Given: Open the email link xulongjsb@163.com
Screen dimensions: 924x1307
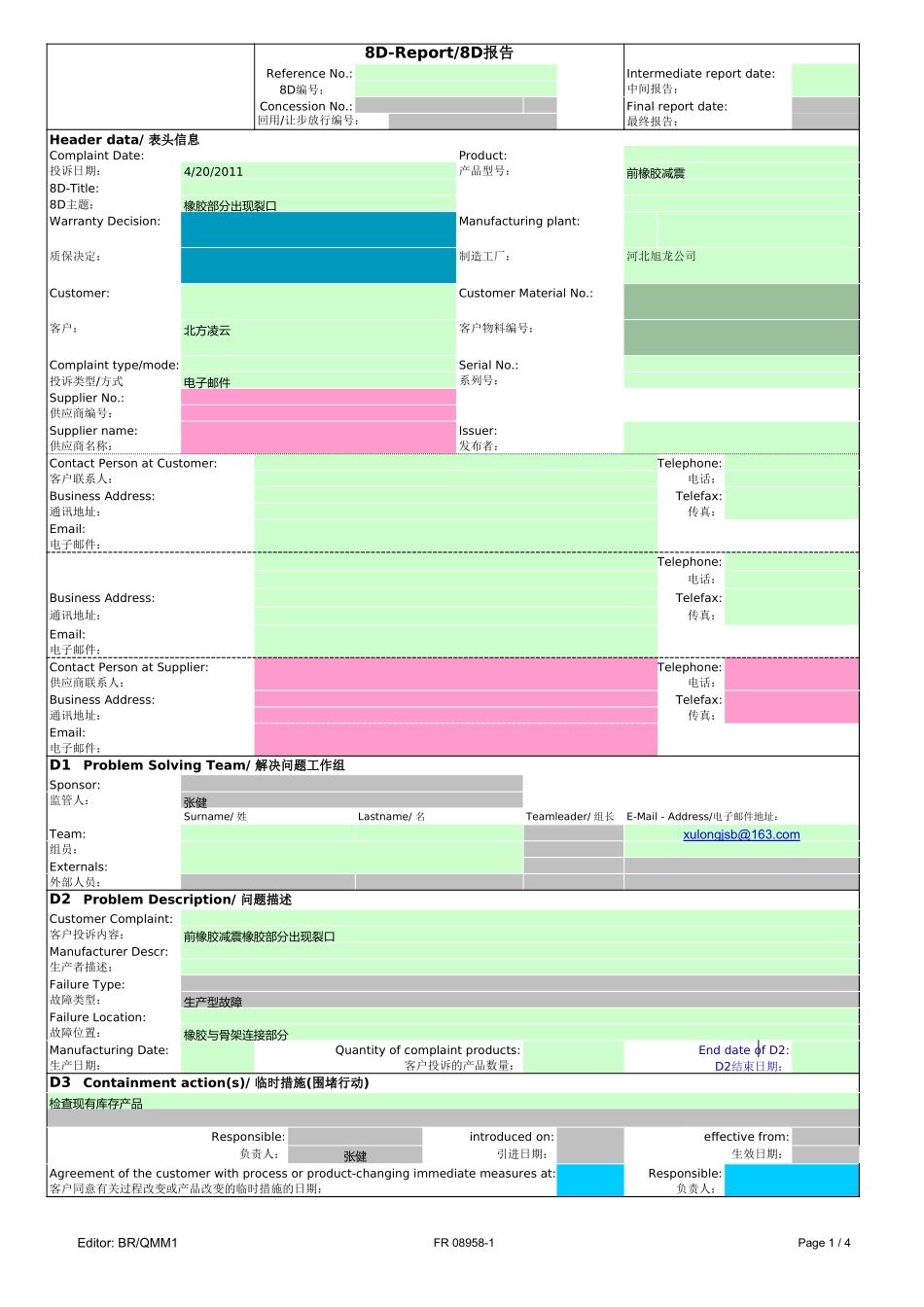Looking at the screenshot, I should (x=741, y=833).
